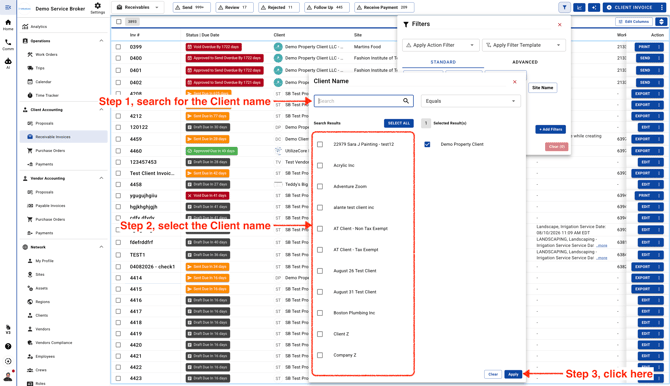Image resolution: width=670 pixels, height=386 pixels.
Task: Click the Select All button
Action: [x=399, y=123]
